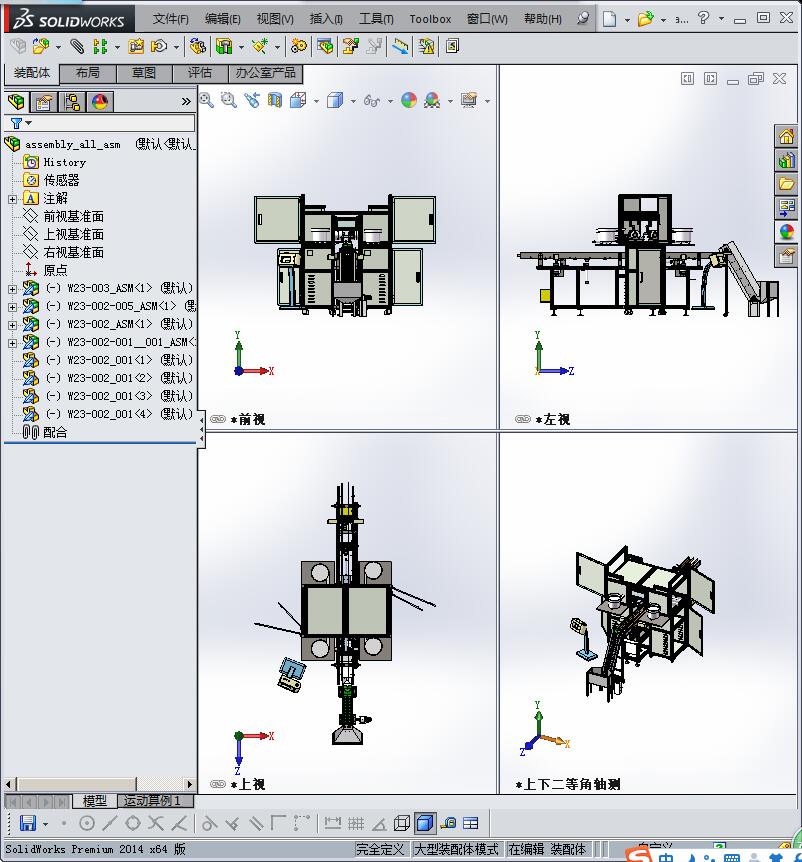Expand the W23-003_ASM<1> tree node
The image size is (802, 862).
tap(12, 289)
